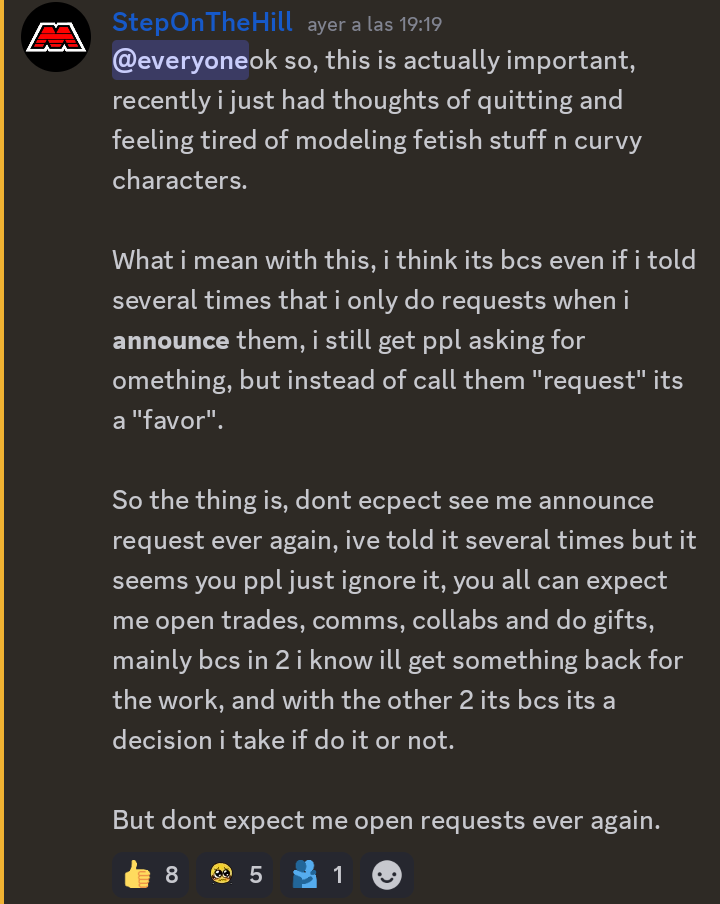Click the paragraph starting 'So the thing is'

click(x=404, y=620)
